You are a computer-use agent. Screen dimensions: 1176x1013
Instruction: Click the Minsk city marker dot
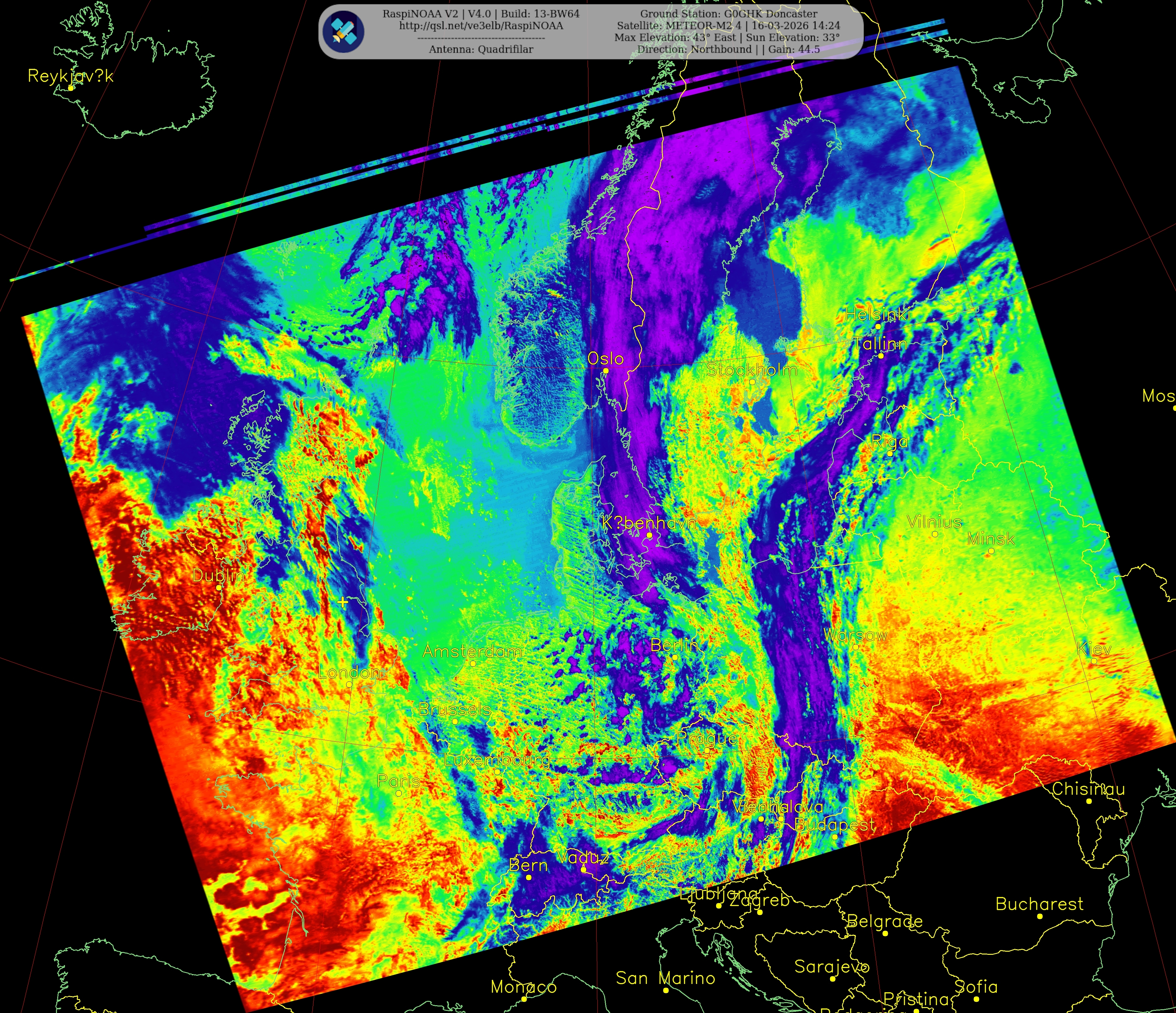point(991,551)
